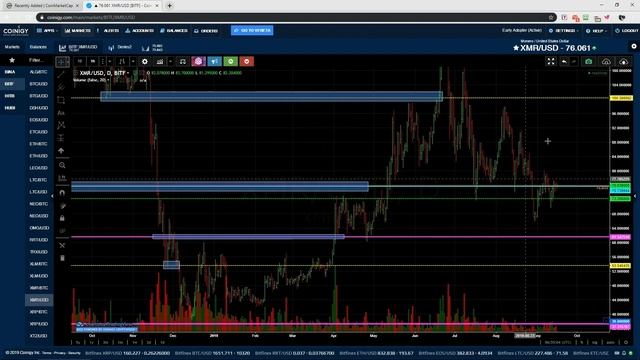
Task: Save chart layout to cloud
Action: (623, 62)
